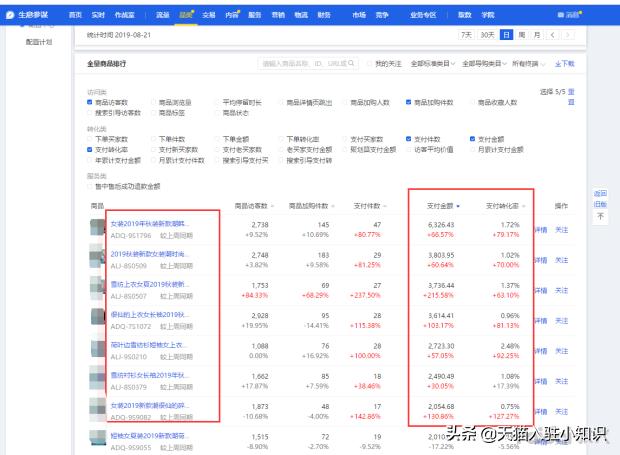Select 月 date granularity
Image resolution: width=620 pixels, height=455 pixels.
(537, 35)
